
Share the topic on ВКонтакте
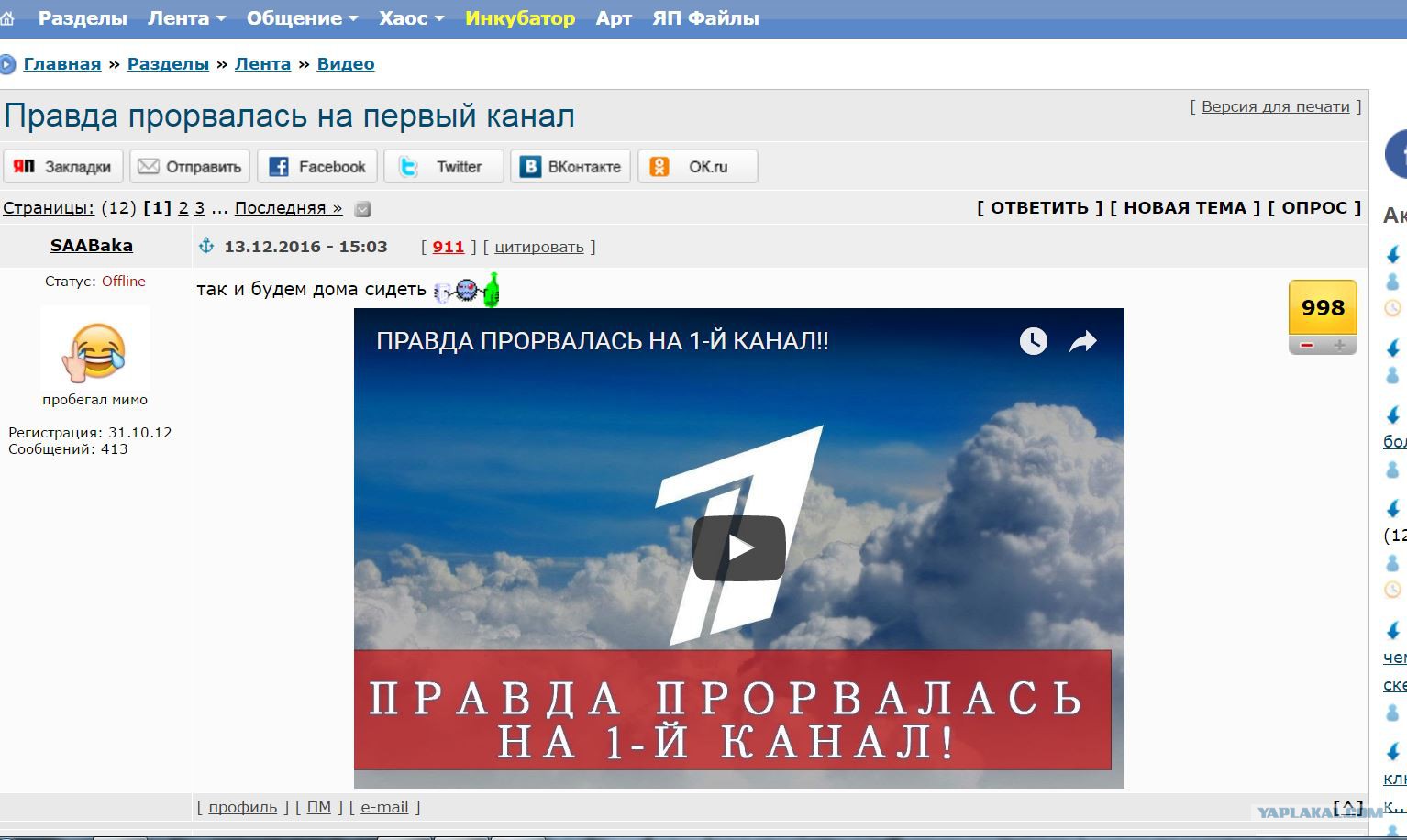pyautogui.click(x=571, y=167)
